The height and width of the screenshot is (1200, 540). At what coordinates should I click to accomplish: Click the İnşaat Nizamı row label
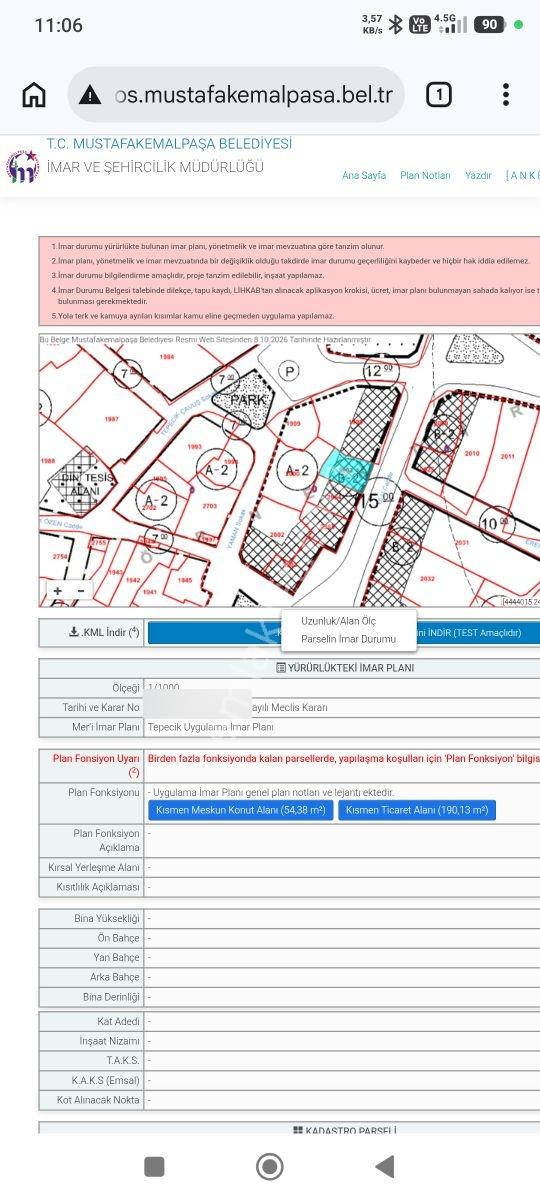(108, 1040)
